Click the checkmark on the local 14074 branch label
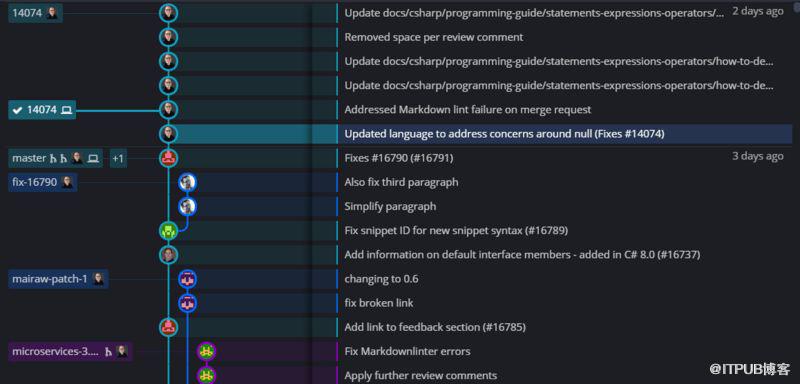The width and height of the screenshot is (800, 384). tap(17, 110)
